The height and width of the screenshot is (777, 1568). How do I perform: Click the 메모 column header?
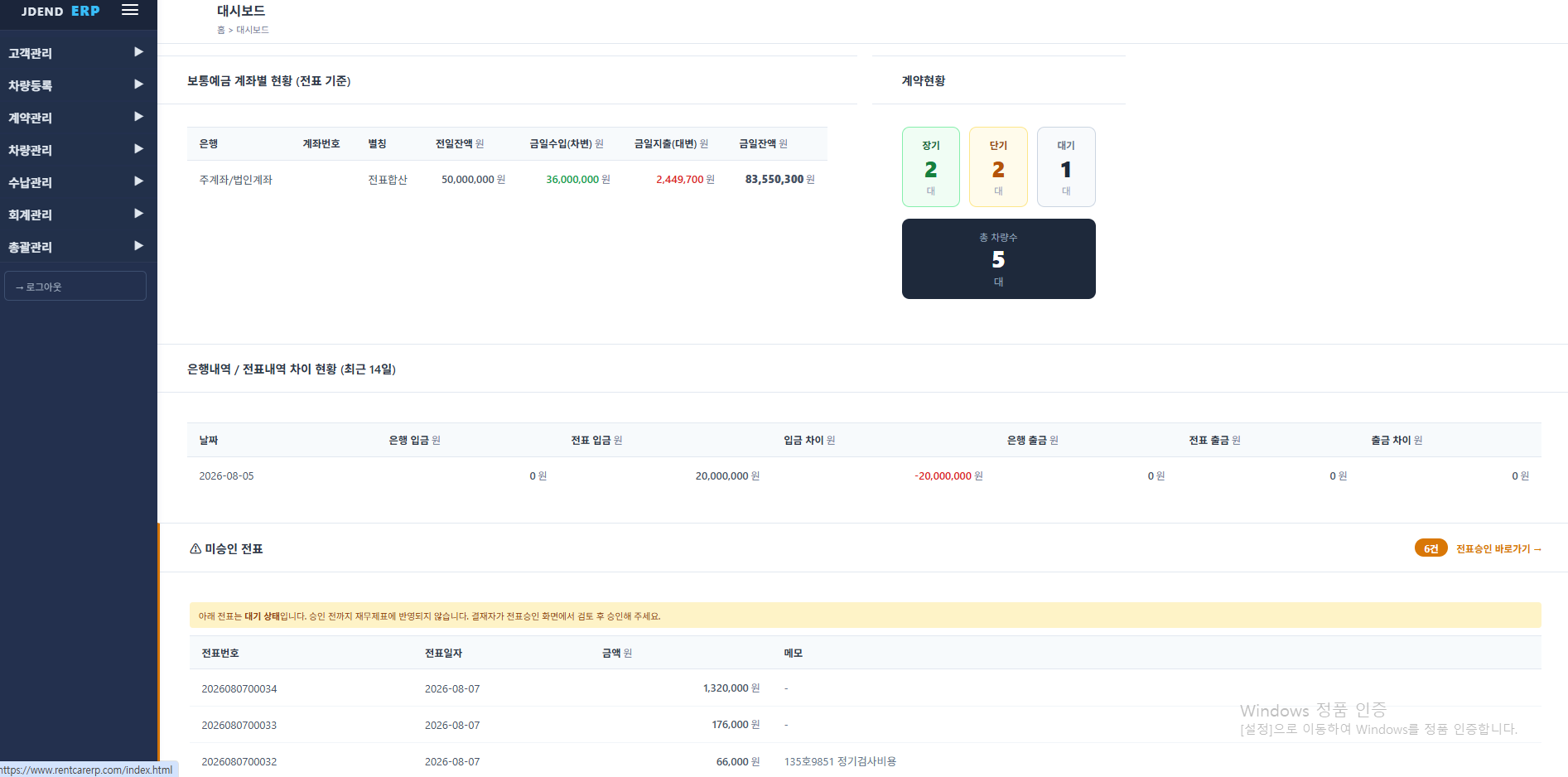pyautogui.click(x=794, y=653)
